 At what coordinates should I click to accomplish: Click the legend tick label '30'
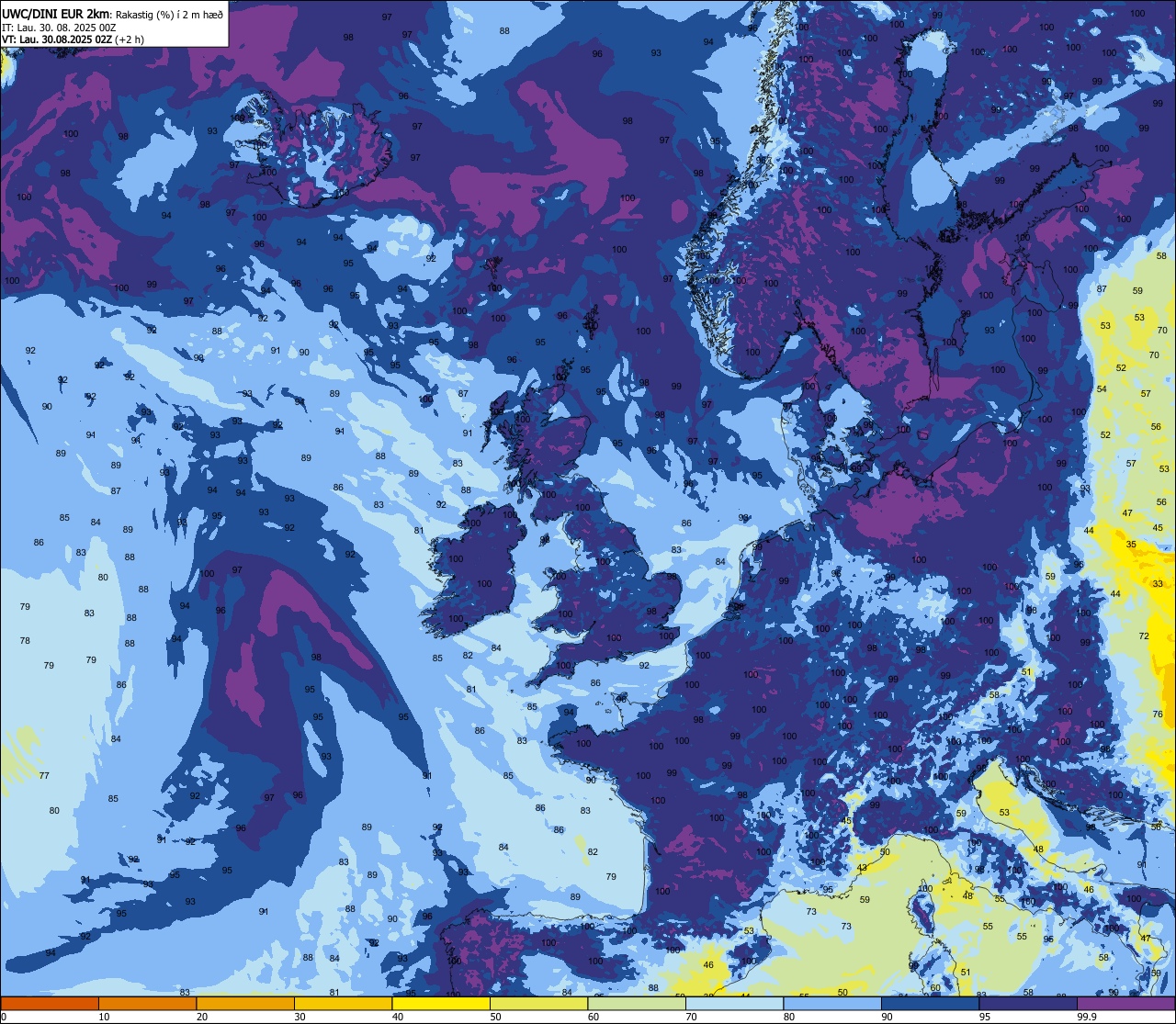pos(300,1017)
